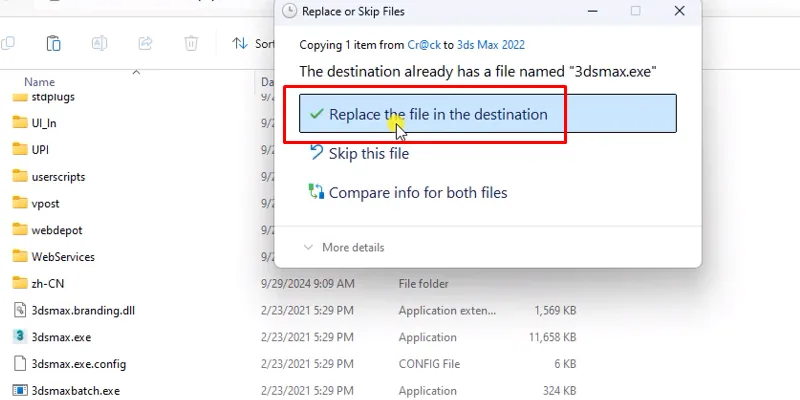The height and width of the screenshot is (400, 800).
Task: Select the 3dsmax.branding.dll file icon
Action: pos(20,310)
